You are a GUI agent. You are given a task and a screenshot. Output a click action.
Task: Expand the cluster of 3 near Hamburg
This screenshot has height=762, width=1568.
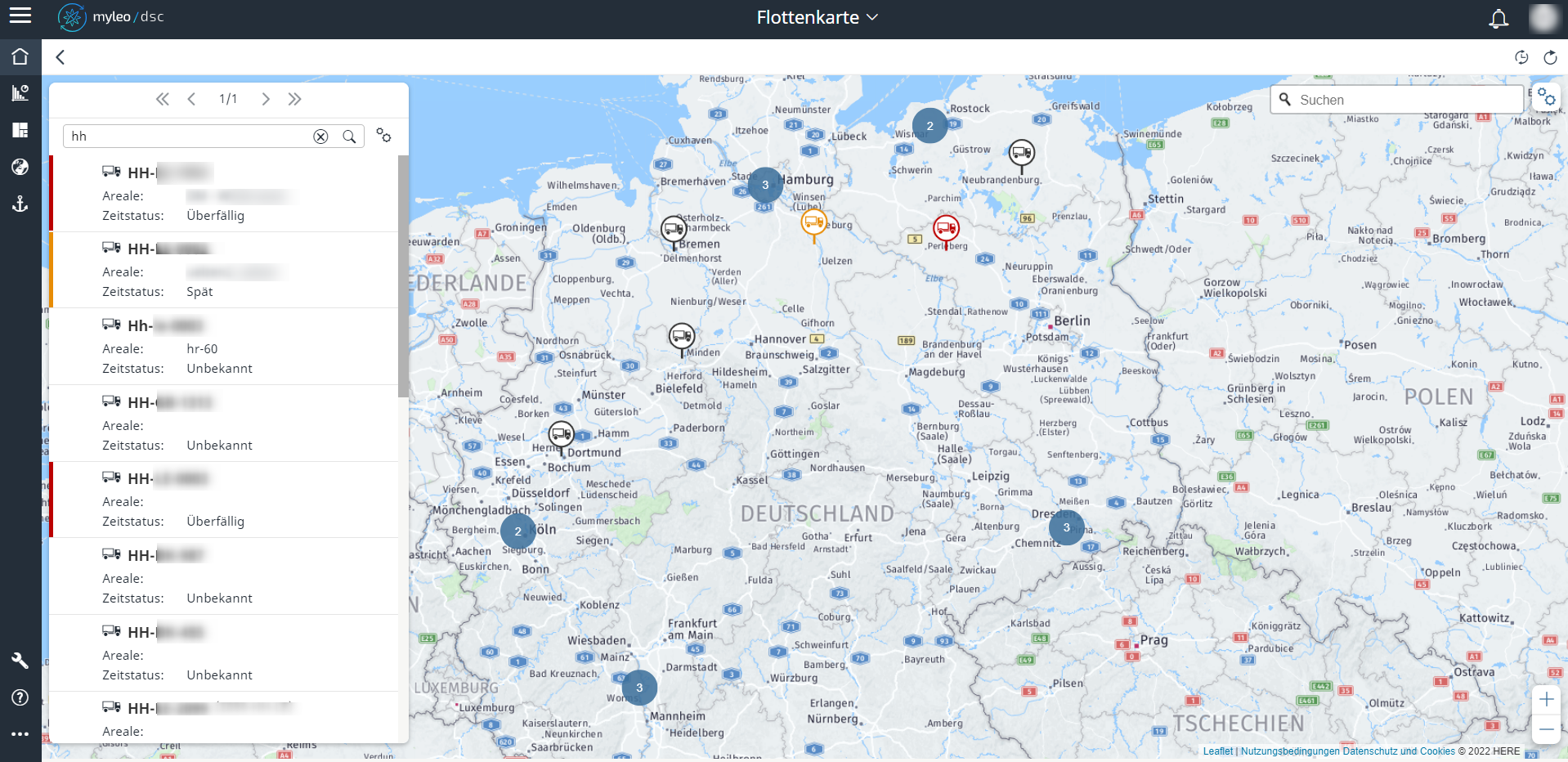point(765,185)
